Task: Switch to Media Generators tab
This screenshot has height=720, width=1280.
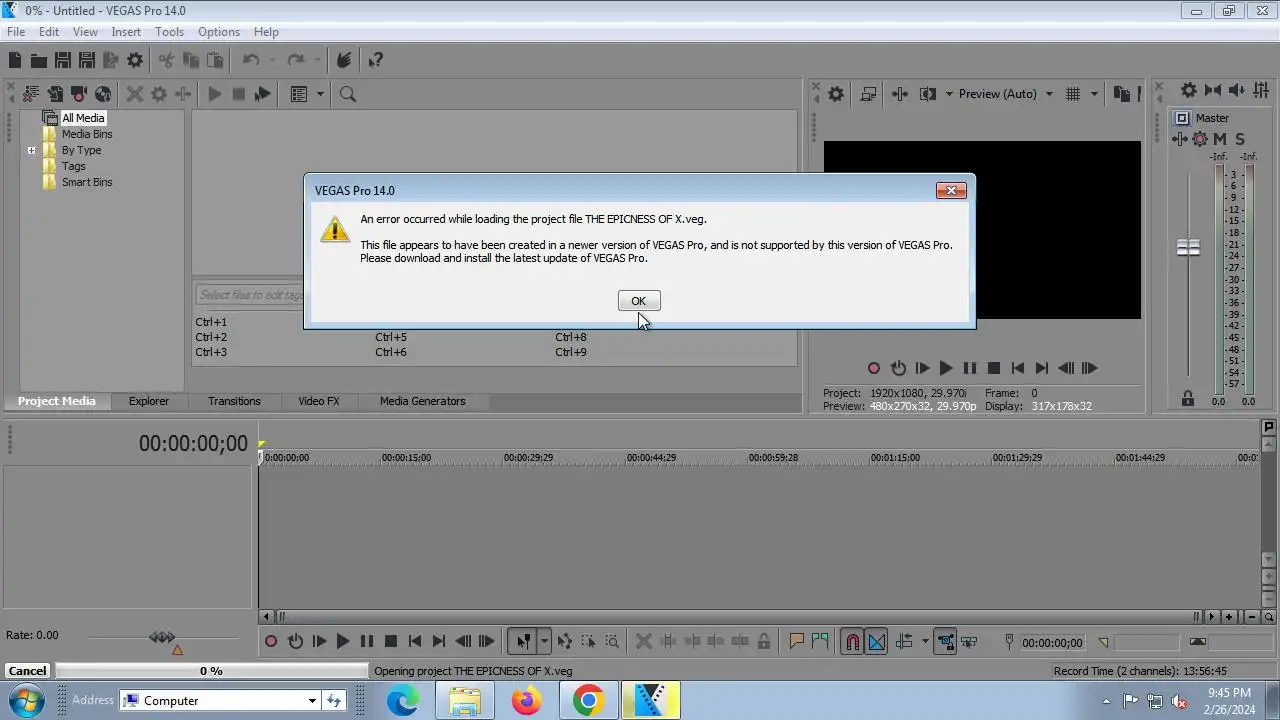Action: 422,401
